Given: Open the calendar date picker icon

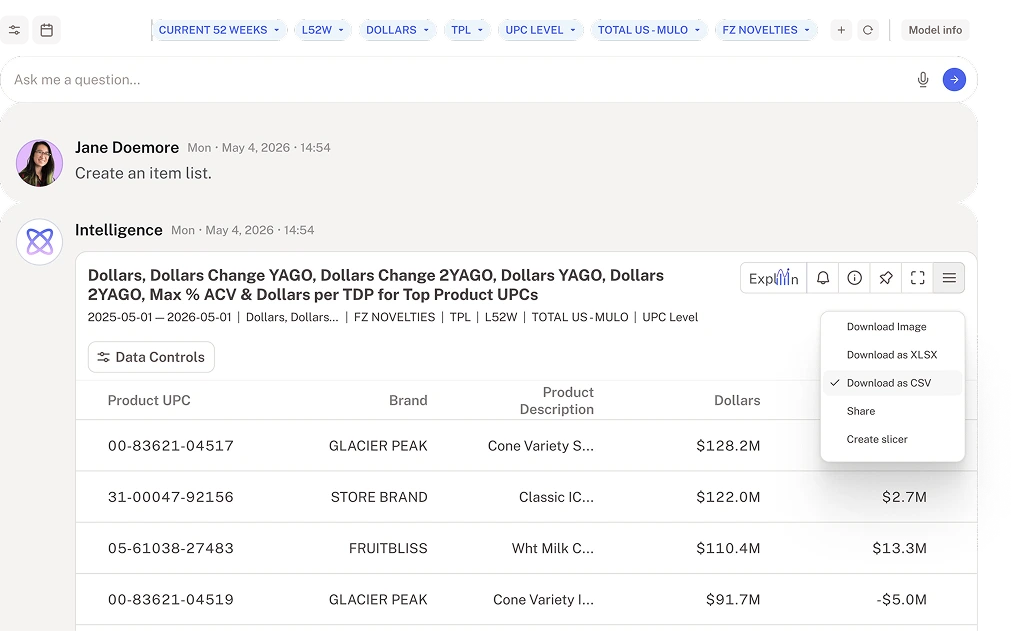Looking at the screenshot, I should 46,30.
